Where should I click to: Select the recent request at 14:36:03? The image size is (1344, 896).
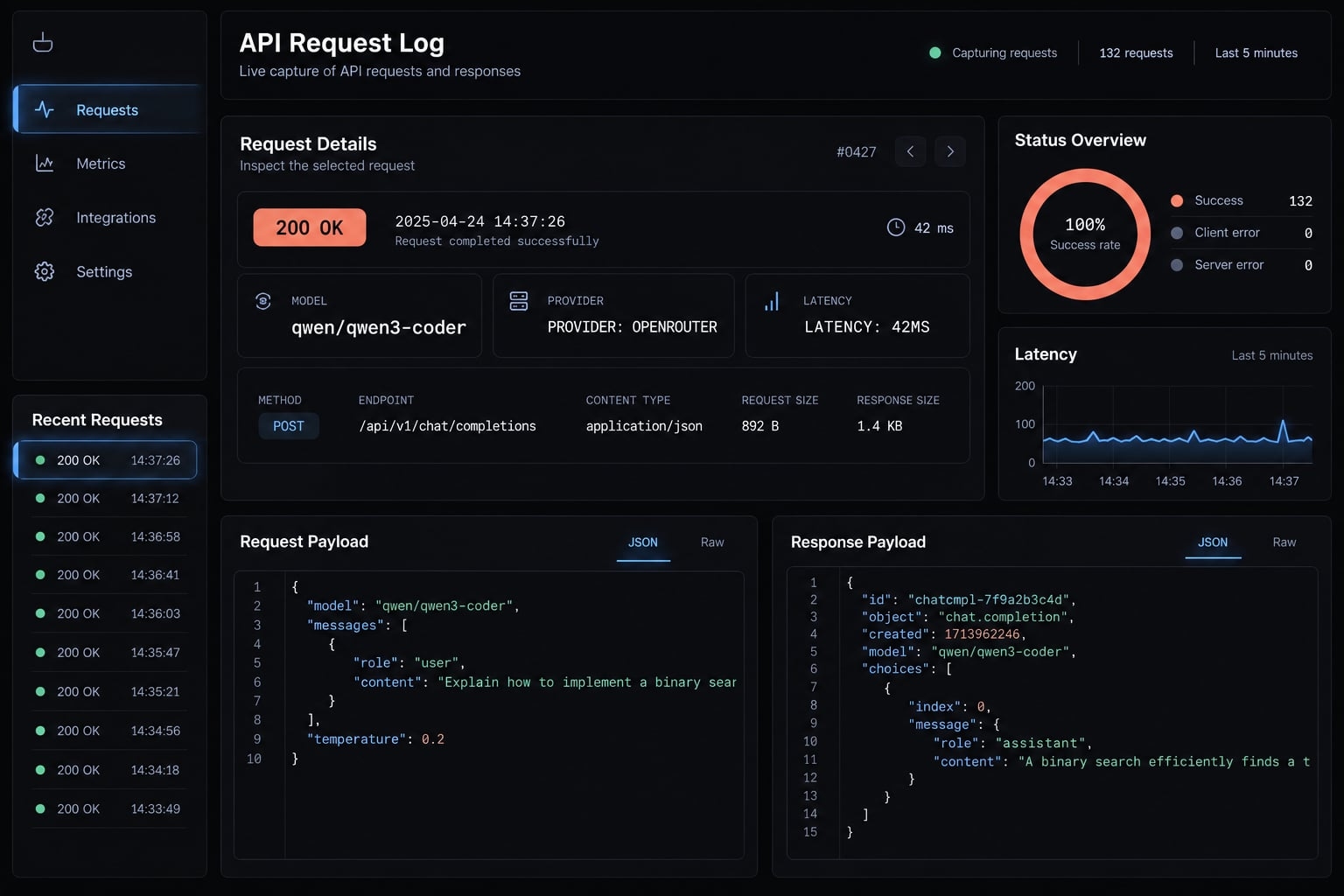point(109,614)
